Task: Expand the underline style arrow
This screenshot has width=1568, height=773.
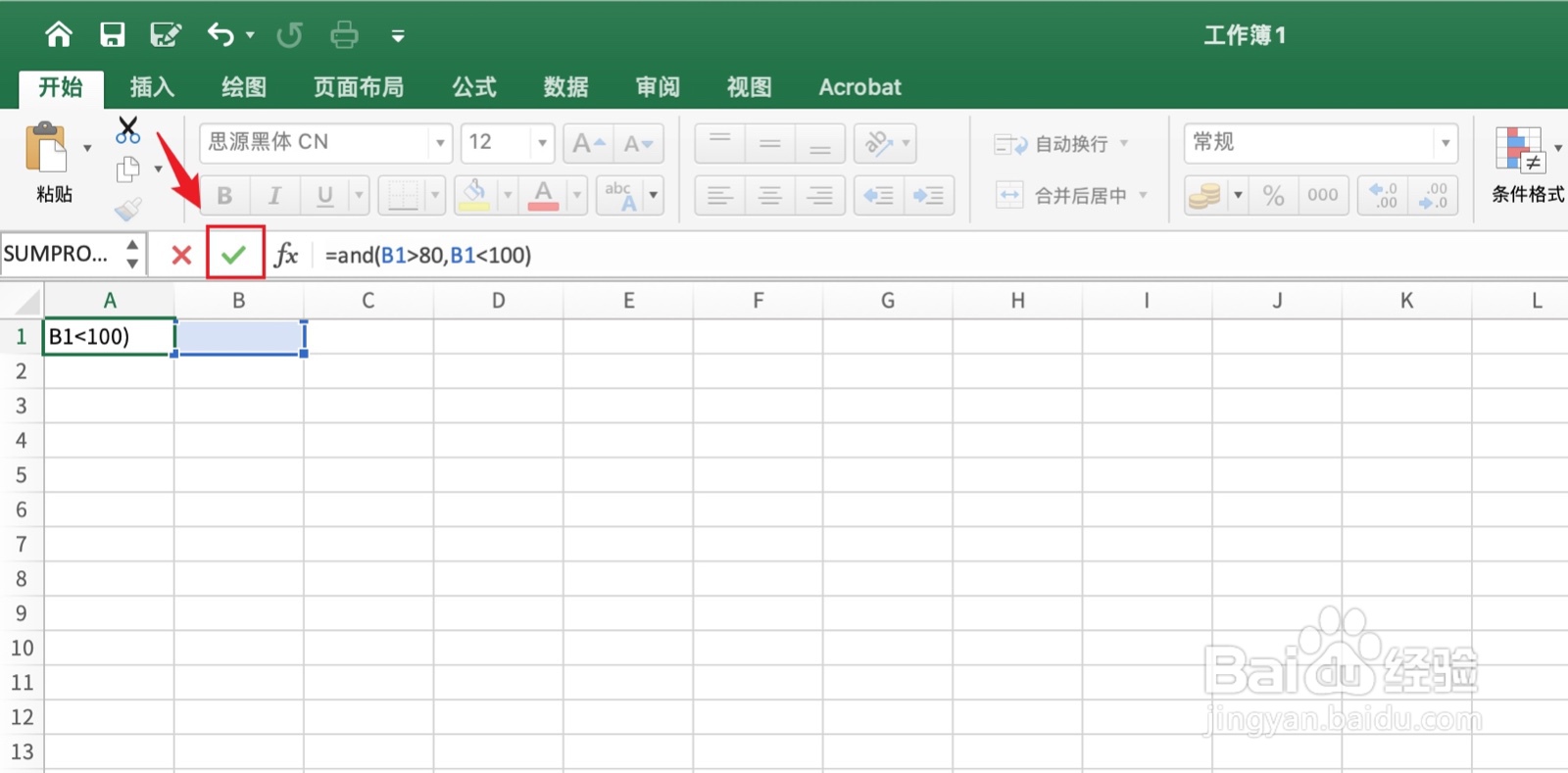Action: tap(359, 195)
